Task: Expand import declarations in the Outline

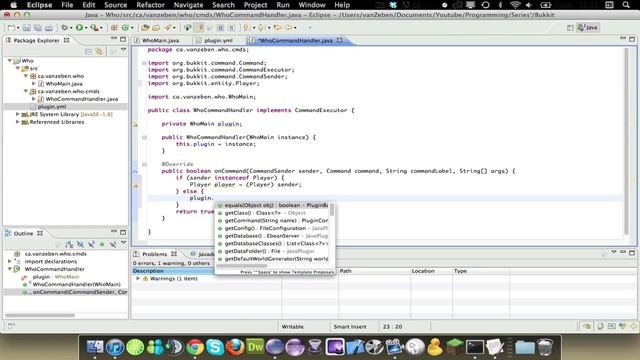Action: click(x=9, y=261)
